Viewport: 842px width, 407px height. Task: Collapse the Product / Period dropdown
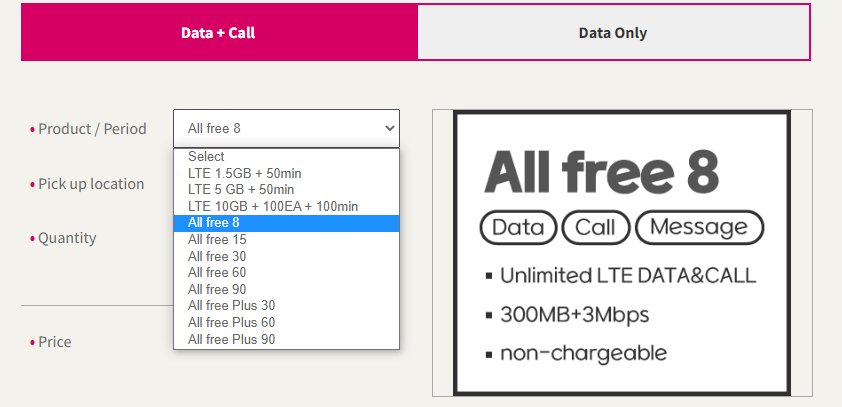tap(286, 128)
